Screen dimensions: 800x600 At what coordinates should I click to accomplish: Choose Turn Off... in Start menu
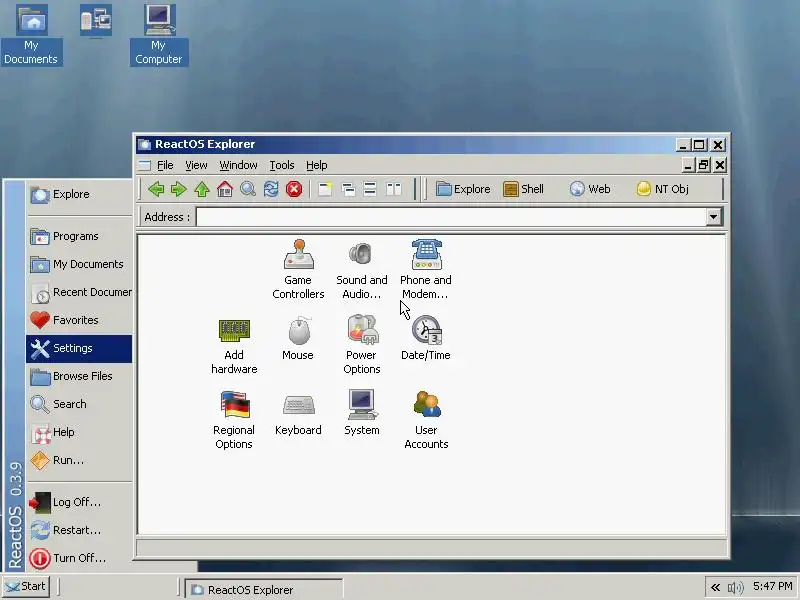79,559
